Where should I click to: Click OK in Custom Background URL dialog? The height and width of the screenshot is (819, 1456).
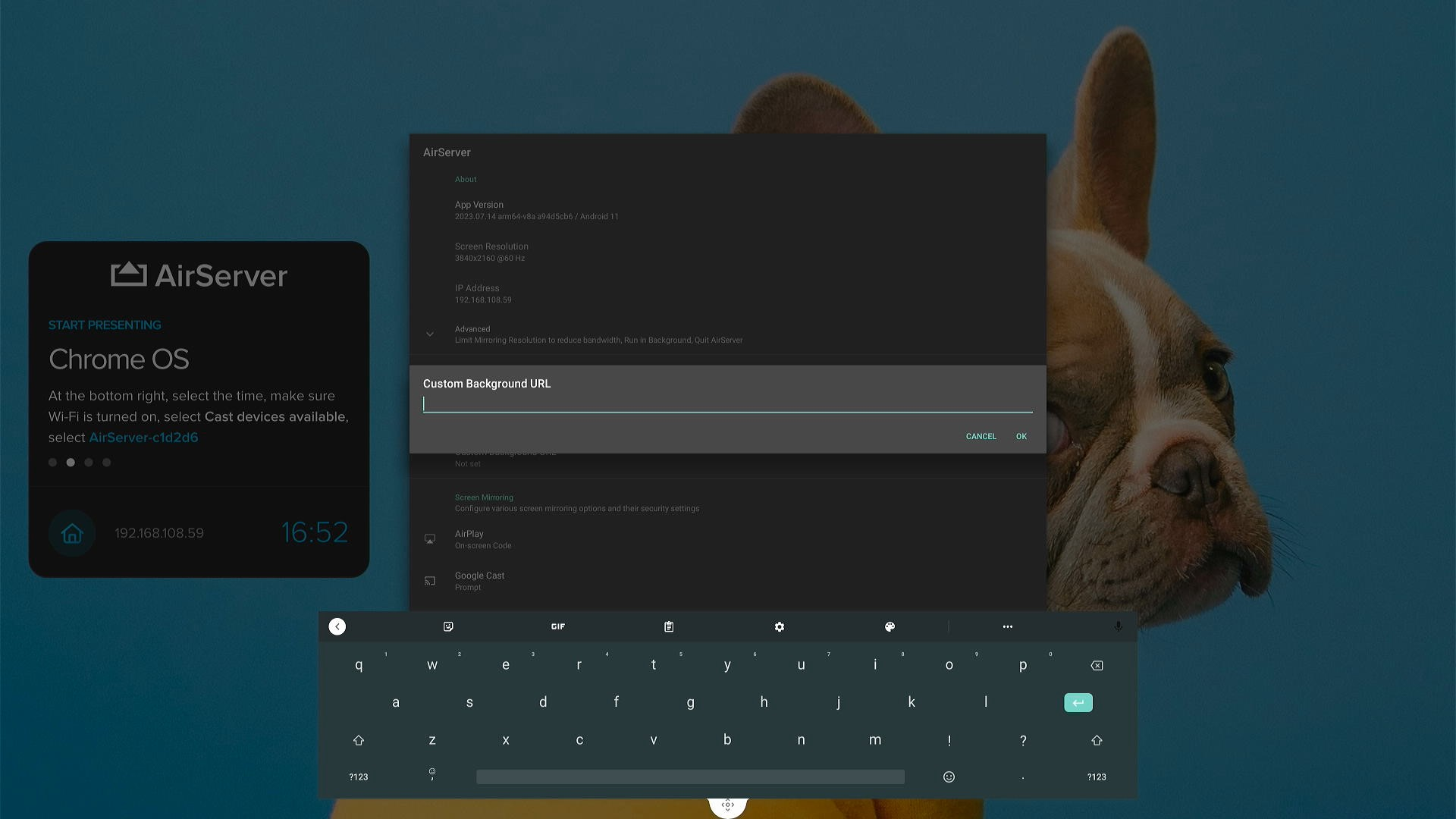[x=1021, y=436]
